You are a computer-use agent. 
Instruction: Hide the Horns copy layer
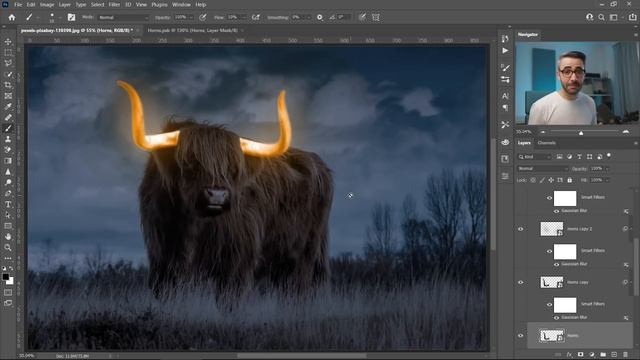[x=520, y=282]
